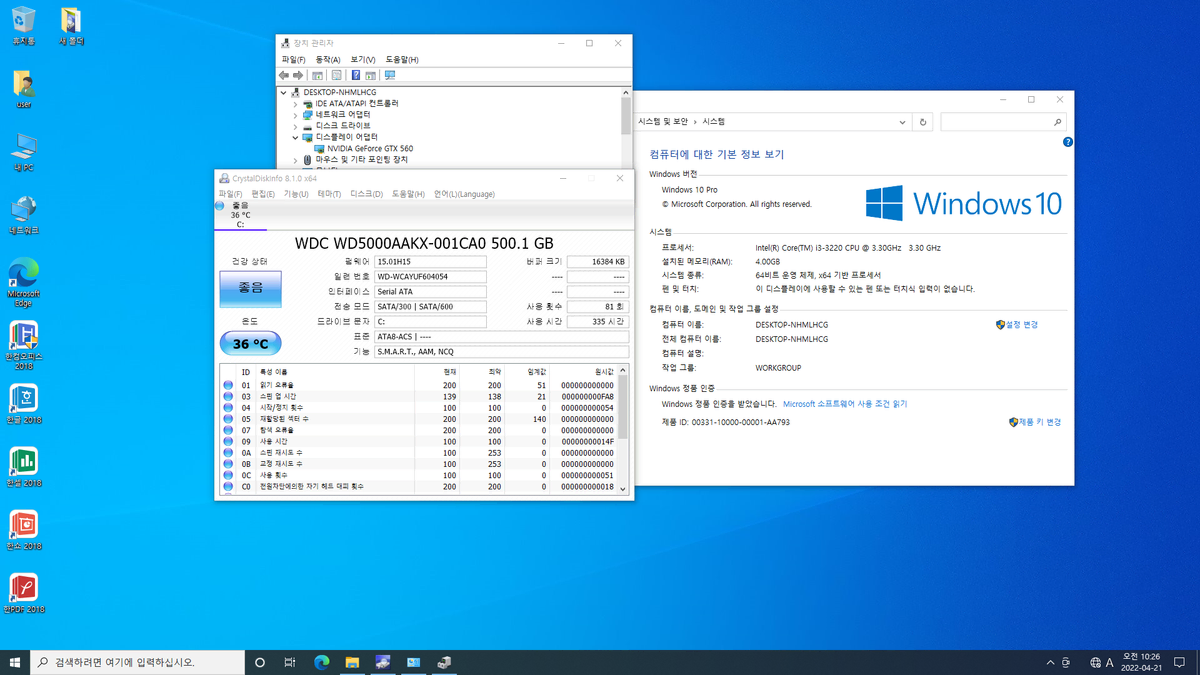Image resolution: width=1200 pixels, height=675 pixels.
Task: Click 설정 변경 link
Action: pos(1017,325)
